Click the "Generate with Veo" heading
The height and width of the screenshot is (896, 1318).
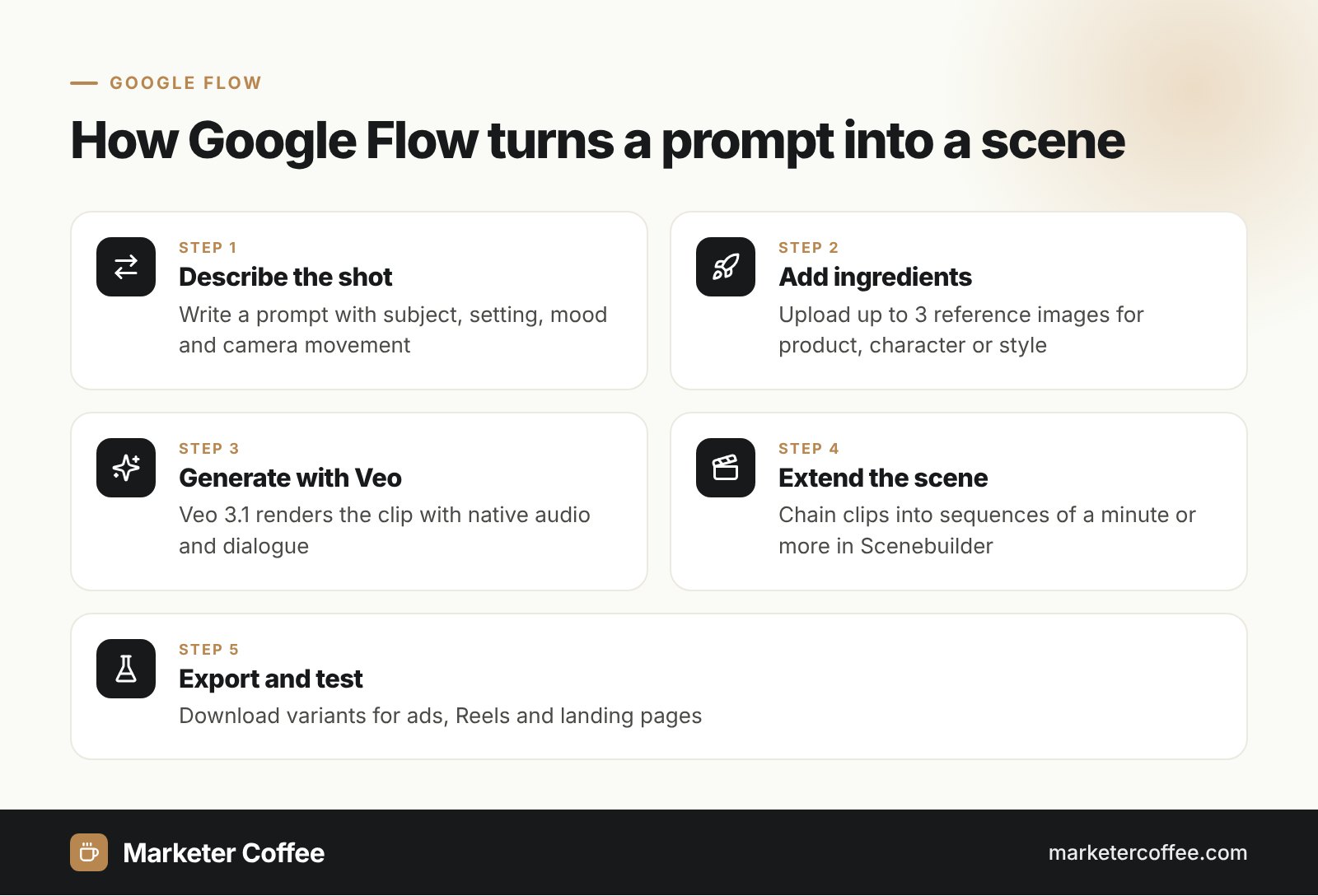(x=290, y=478)
